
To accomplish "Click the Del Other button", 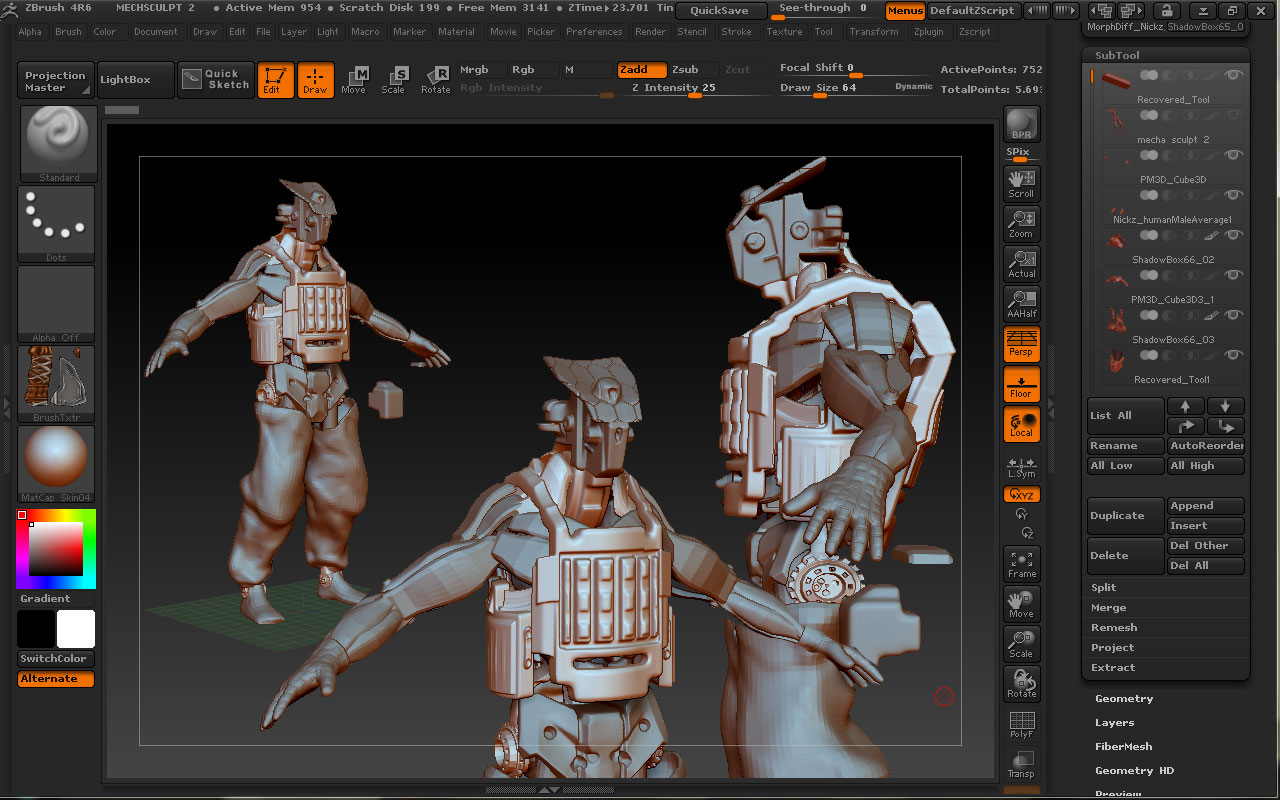I will [1206, 546].
